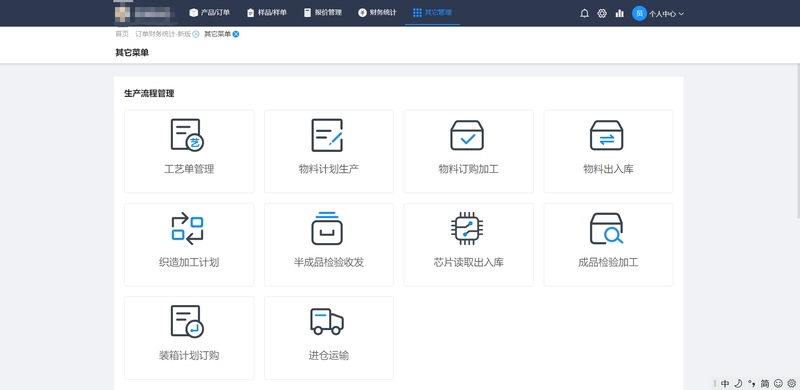Click the notification bell icon
This screenshot has height=390, width=800.
(585, 14)
